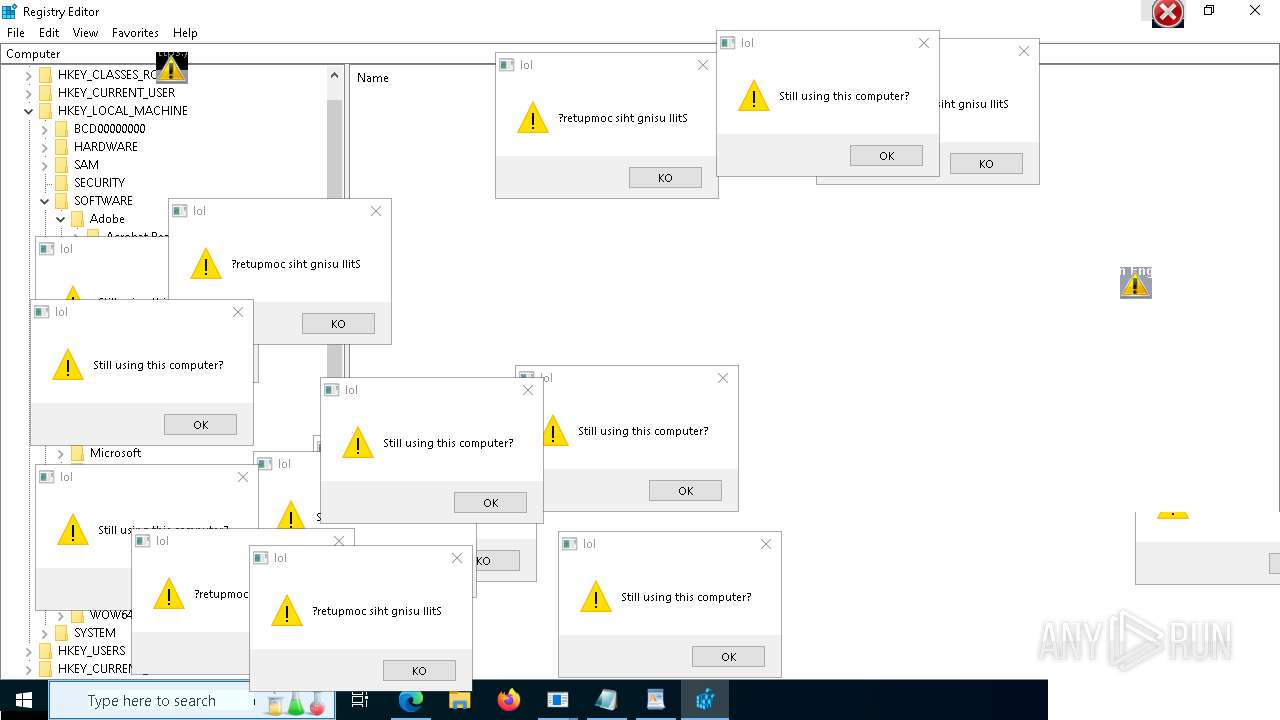Click the SECURITY folder icon
The image size is (1280, 720).
[61, 183]
